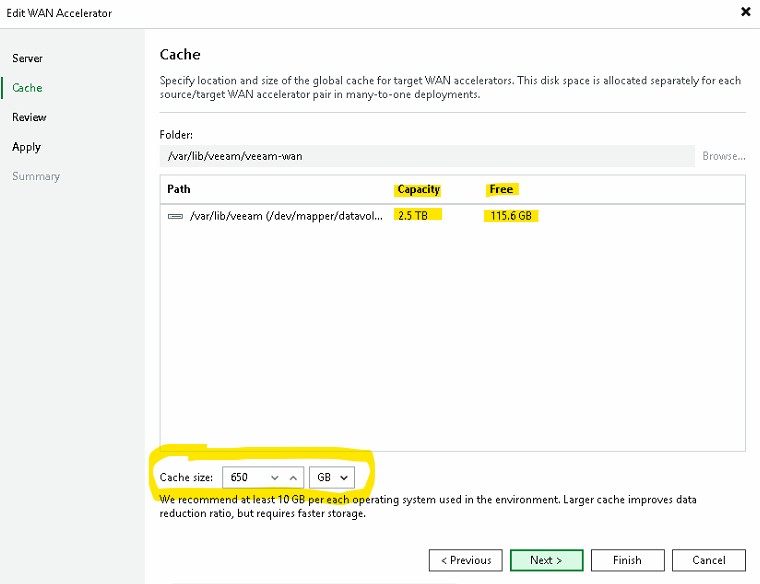Click the 115.6 GB free value
Image resolution: width=760 pixels, height=584 pixels.
(x=511, y=216)
